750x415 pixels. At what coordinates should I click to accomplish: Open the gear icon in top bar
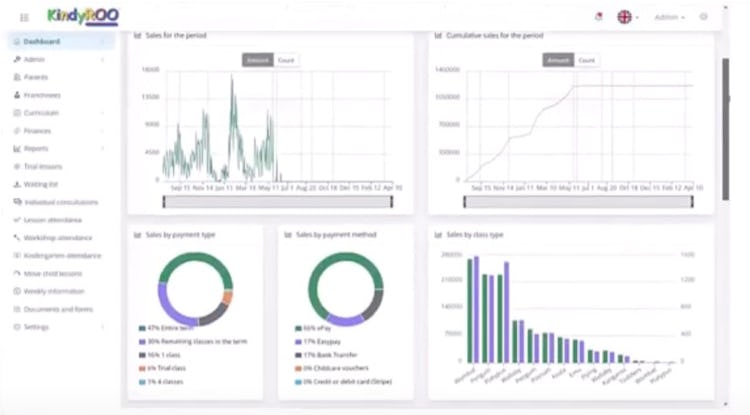[704, 17]
